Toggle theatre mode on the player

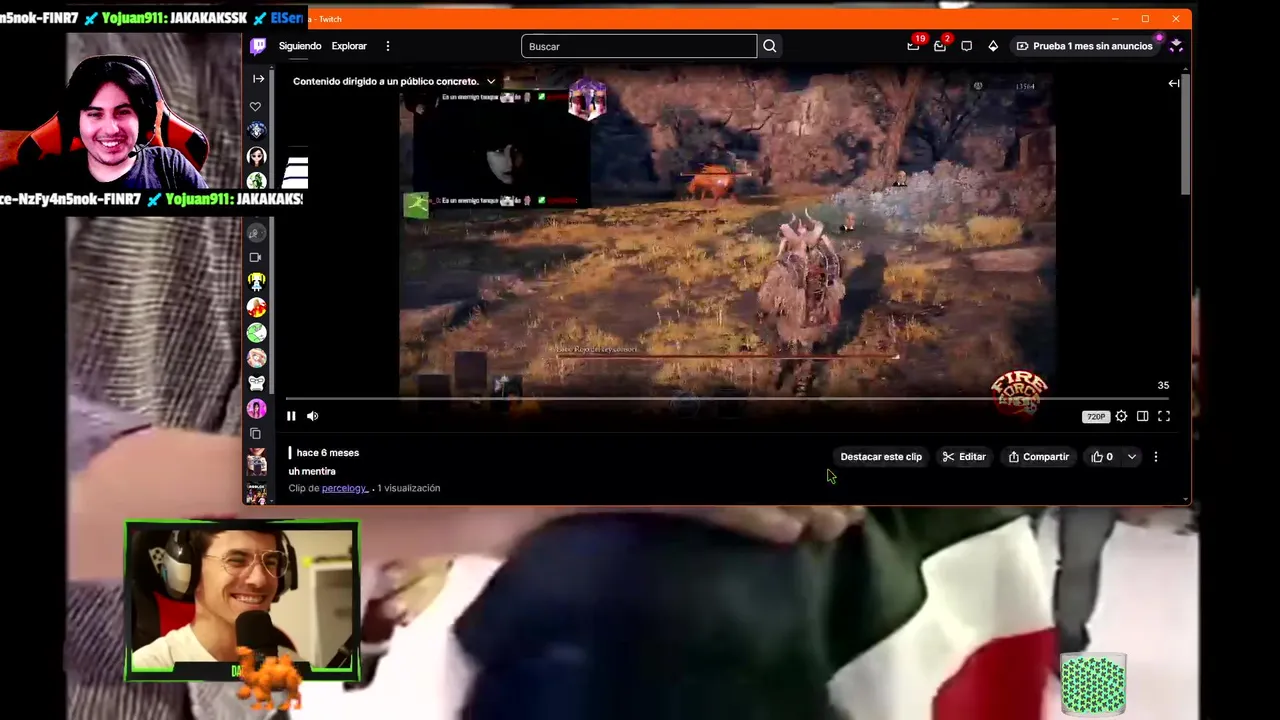tap(1143, 416)
